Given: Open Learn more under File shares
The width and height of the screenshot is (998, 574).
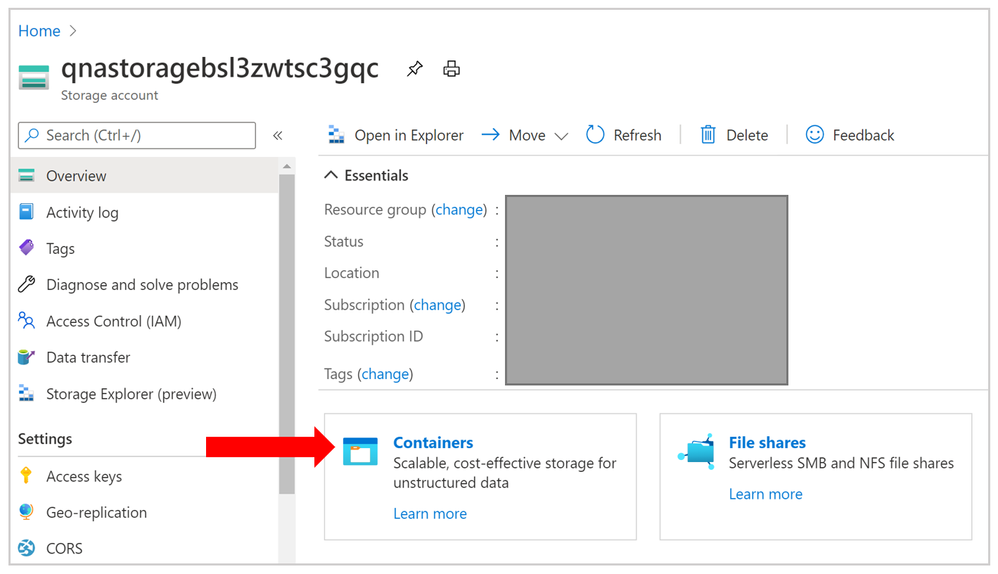Looking at the screenshot, I should coord(765,494).
